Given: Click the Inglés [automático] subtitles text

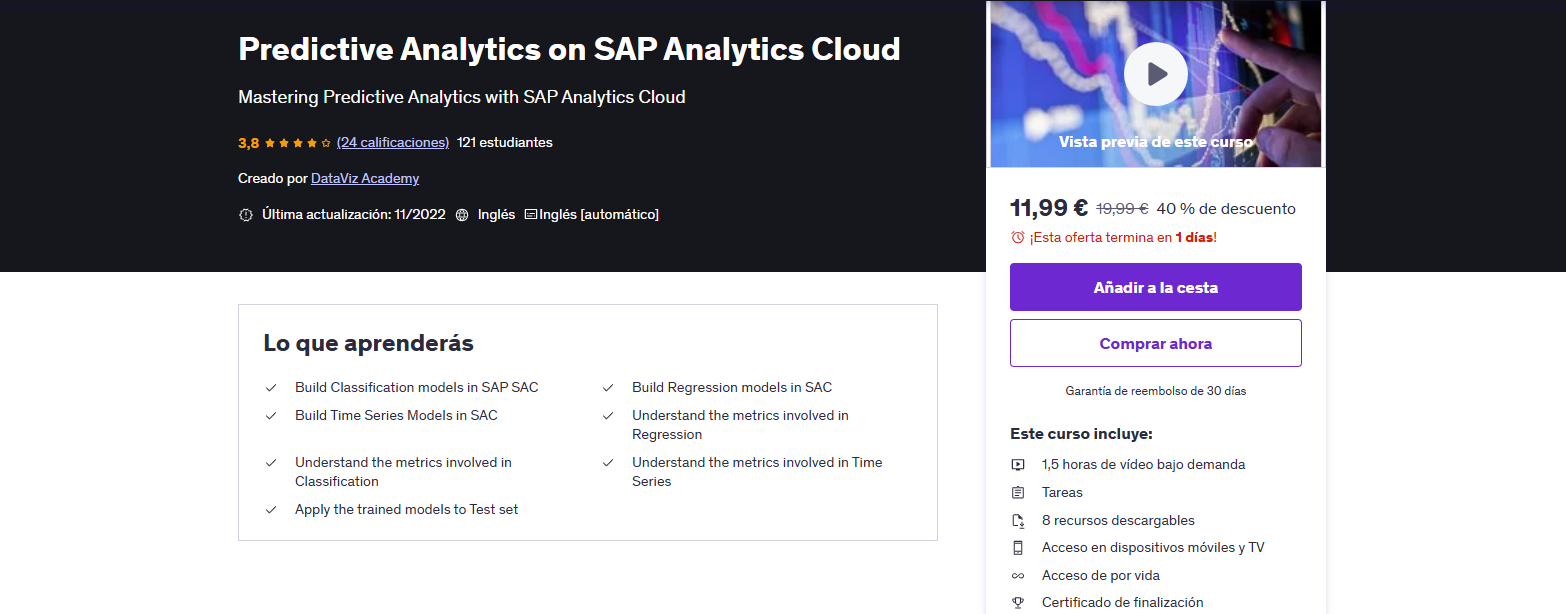Looking at the screenshot, I should 599,214.
